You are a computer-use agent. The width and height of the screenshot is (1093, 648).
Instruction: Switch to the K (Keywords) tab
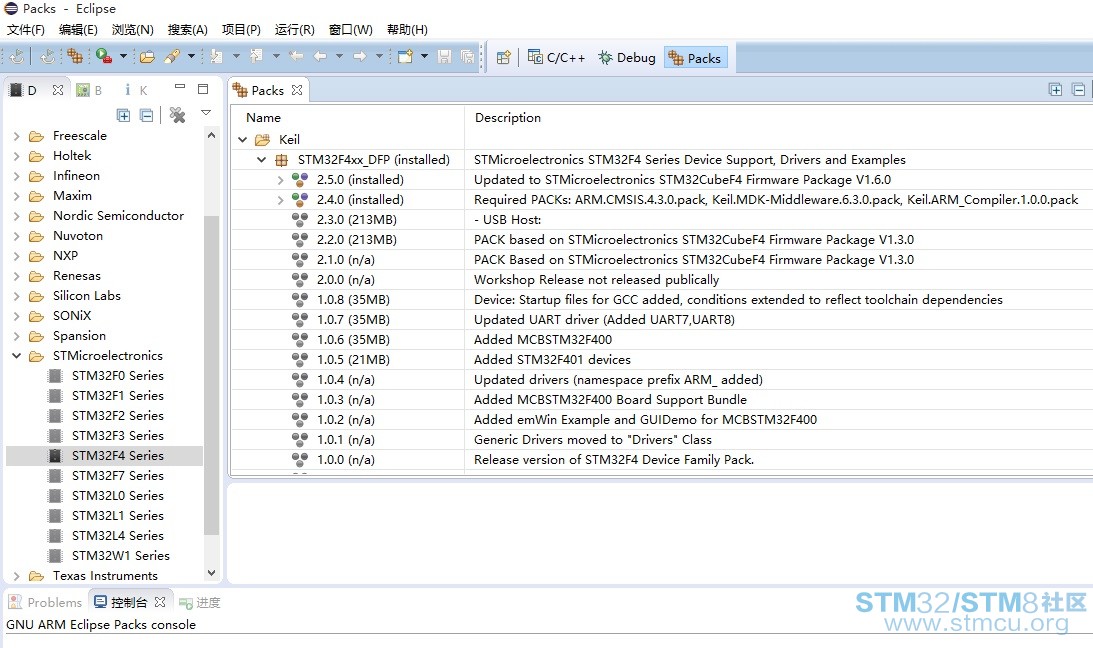pos(136,90)
